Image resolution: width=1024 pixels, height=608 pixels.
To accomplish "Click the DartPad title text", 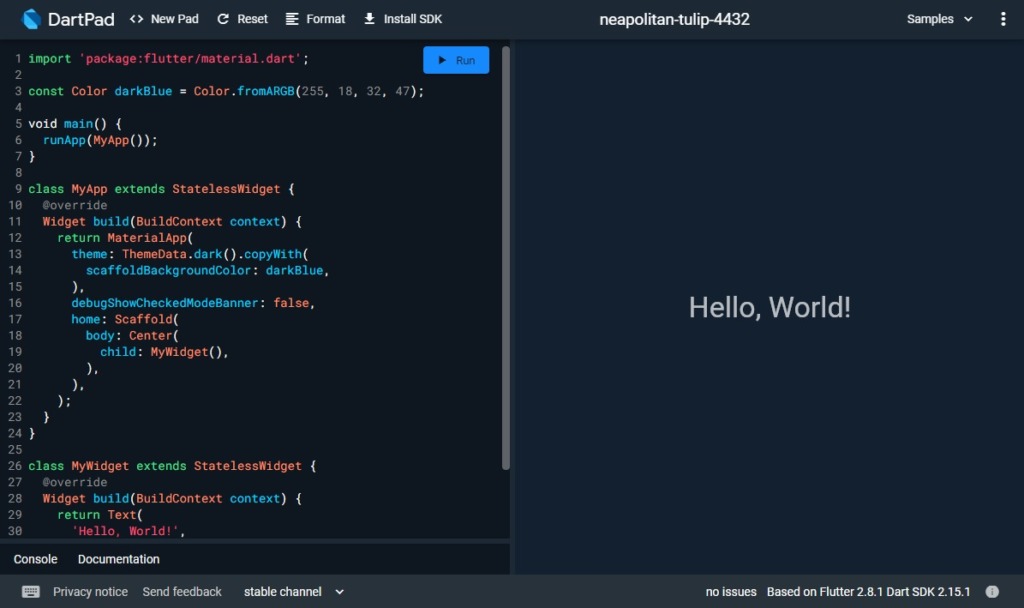I will pyautogui.click(x=81, y=19).
